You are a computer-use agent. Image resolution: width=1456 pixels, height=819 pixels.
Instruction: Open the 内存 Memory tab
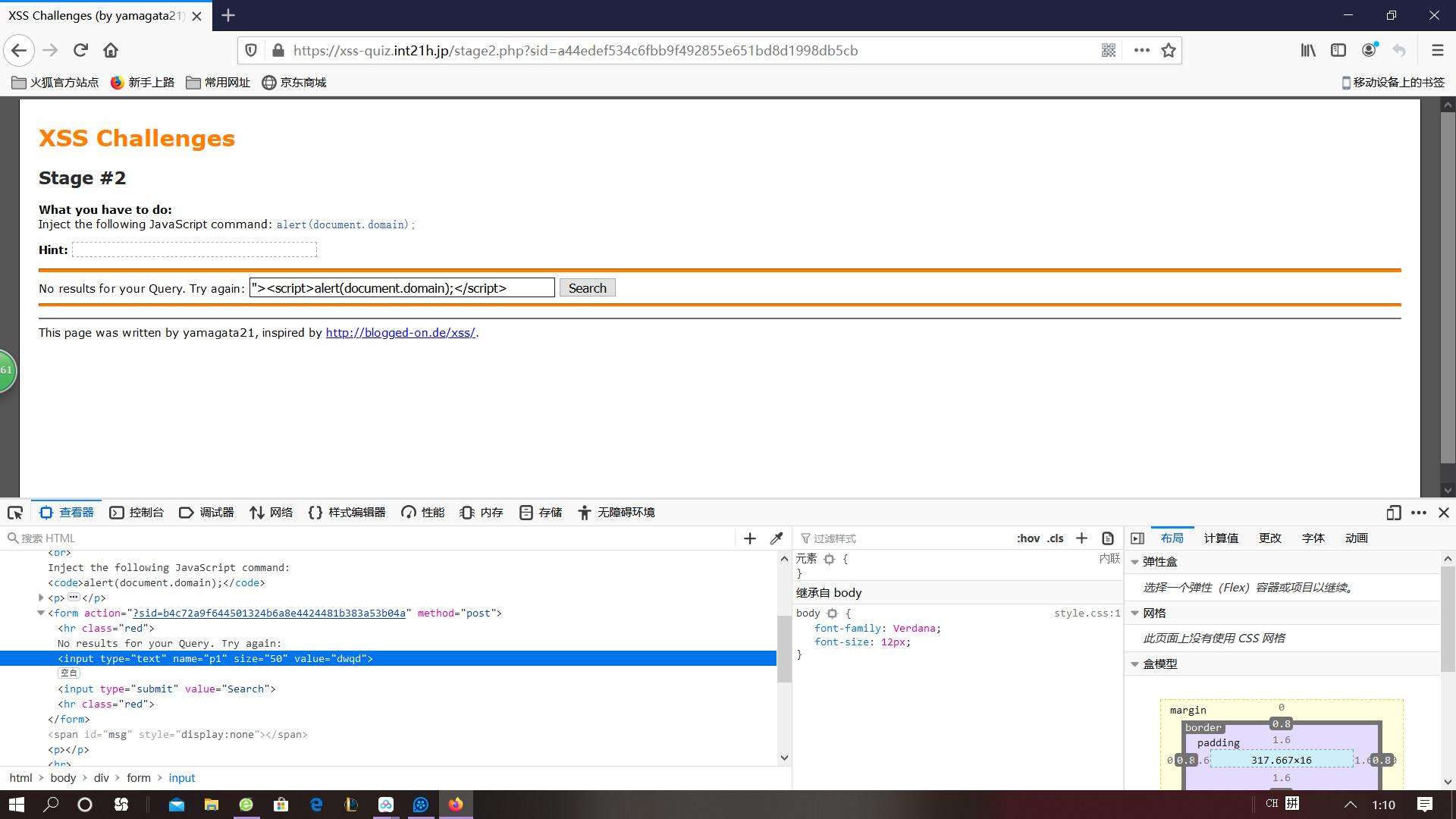click(482, 513)
